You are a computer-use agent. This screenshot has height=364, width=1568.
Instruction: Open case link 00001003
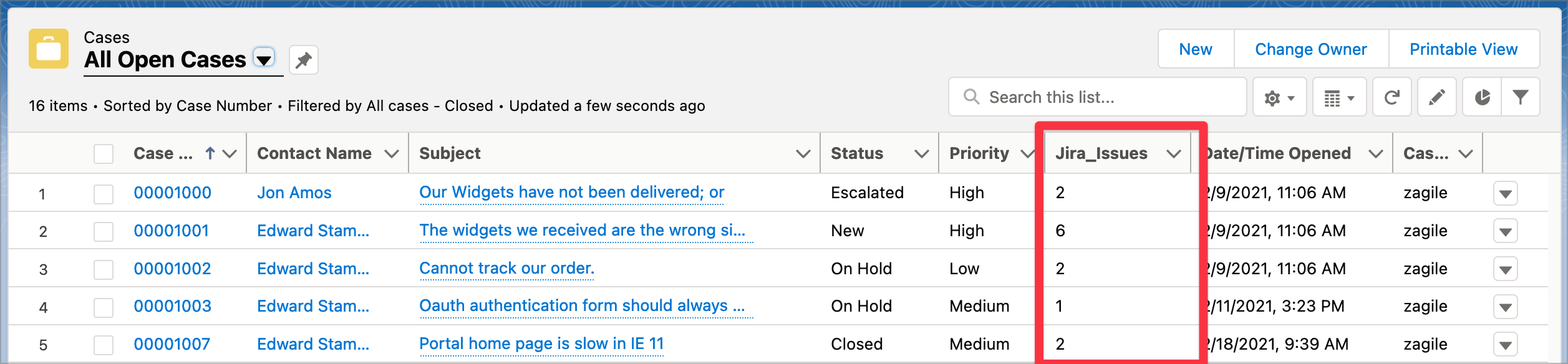[x=172, y=307]
